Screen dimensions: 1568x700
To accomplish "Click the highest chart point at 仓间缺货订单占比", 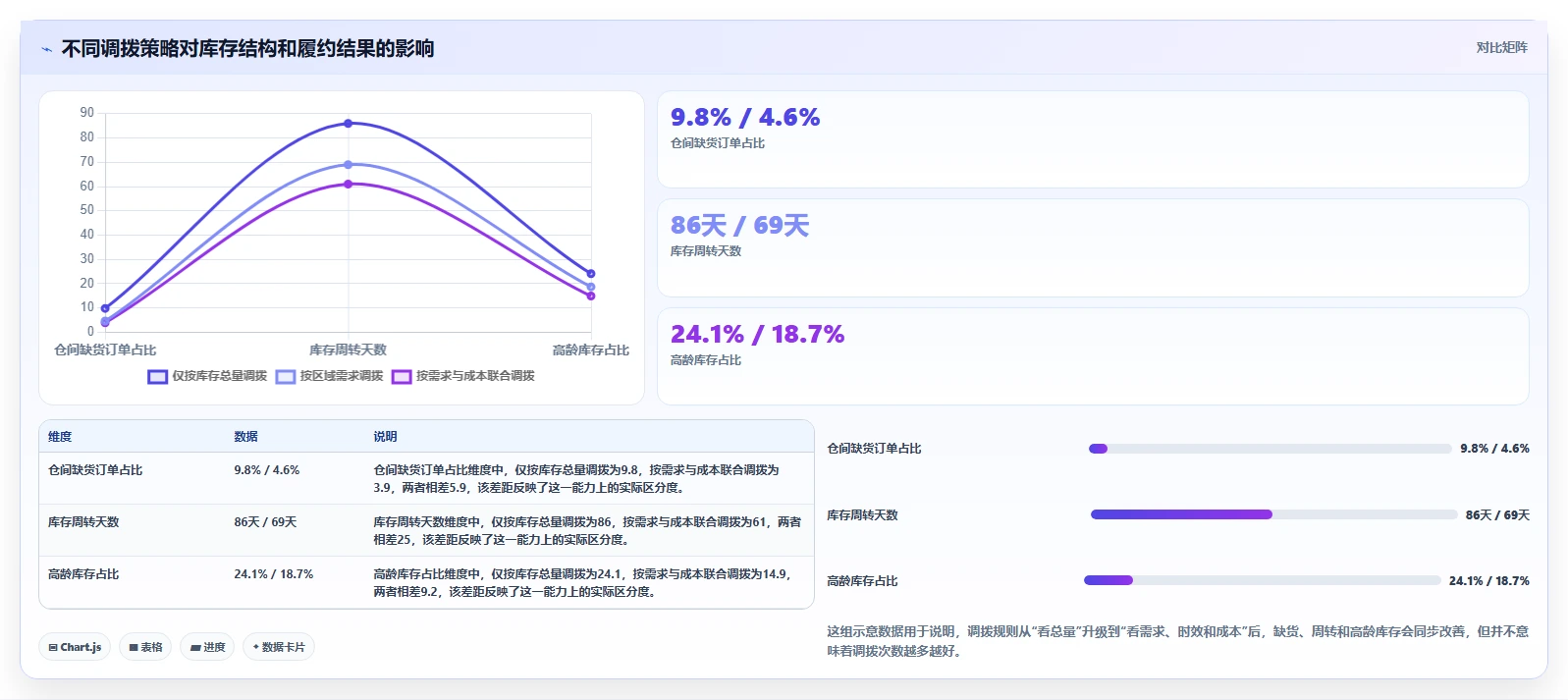I will 105,308.
